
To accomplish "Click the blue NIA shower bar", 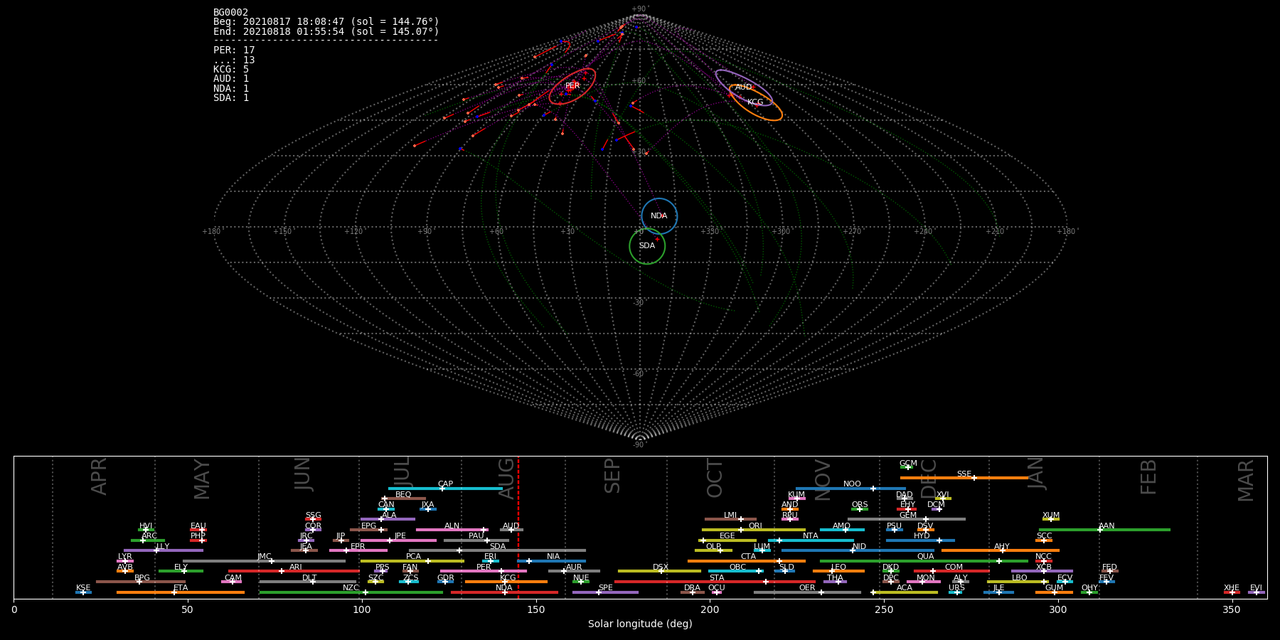I will click(x=553, y=561).
